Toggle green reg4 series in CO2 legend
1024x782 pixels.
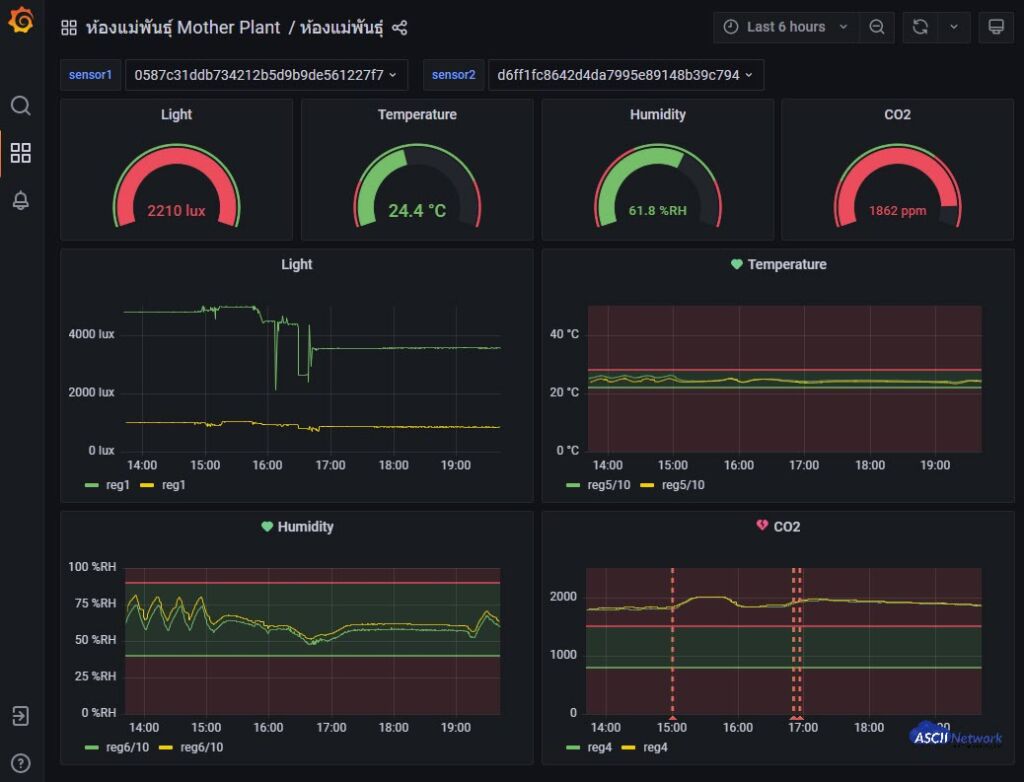(x=588, y=747)
